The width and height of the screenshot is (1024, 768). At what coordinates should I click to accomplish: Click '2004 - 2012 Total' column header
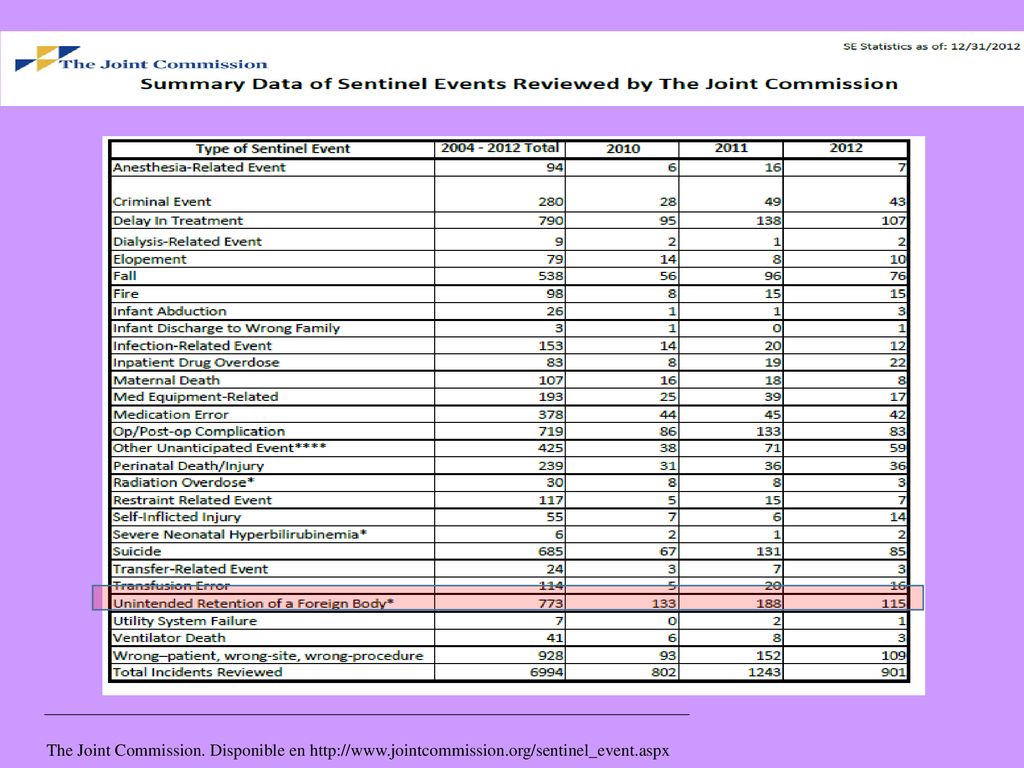pos(500,148)
